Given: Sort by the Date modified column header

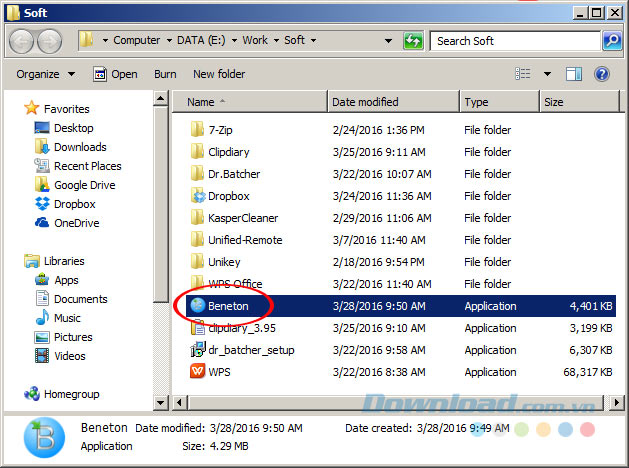Looking at the screenshot, I should coord(393,102).
